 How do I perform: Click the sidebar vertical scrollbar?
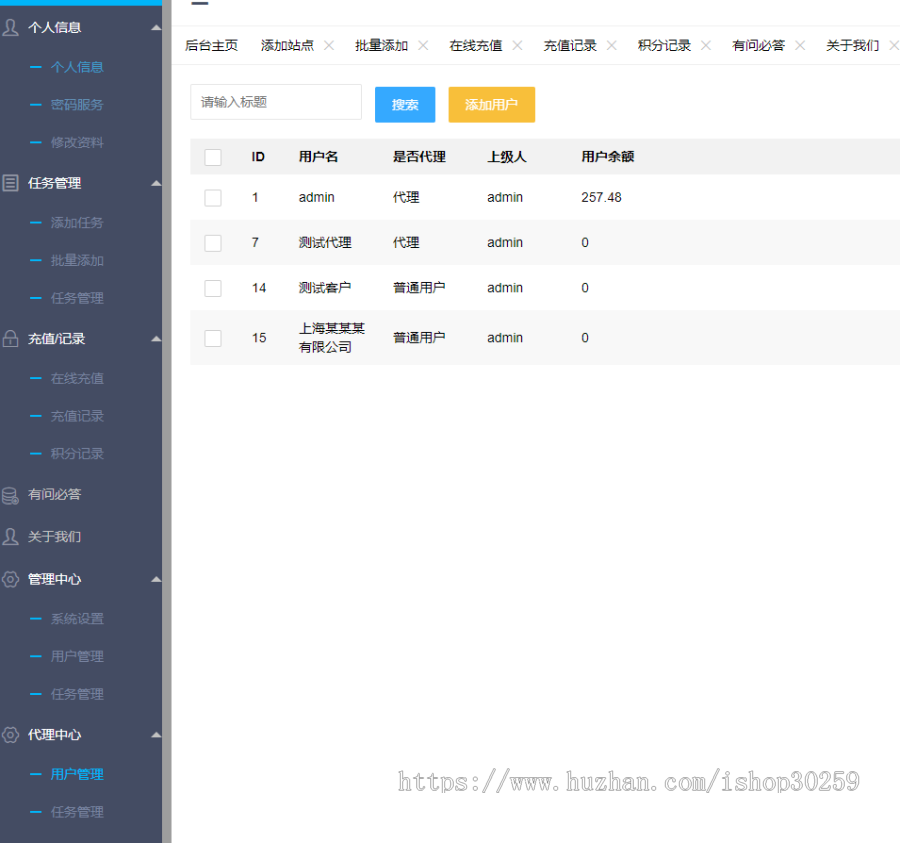[x=166, y=421]
